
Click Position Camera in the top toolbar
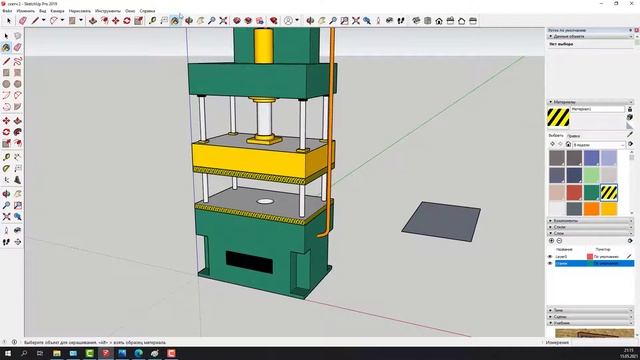click(x=378, y=20)
